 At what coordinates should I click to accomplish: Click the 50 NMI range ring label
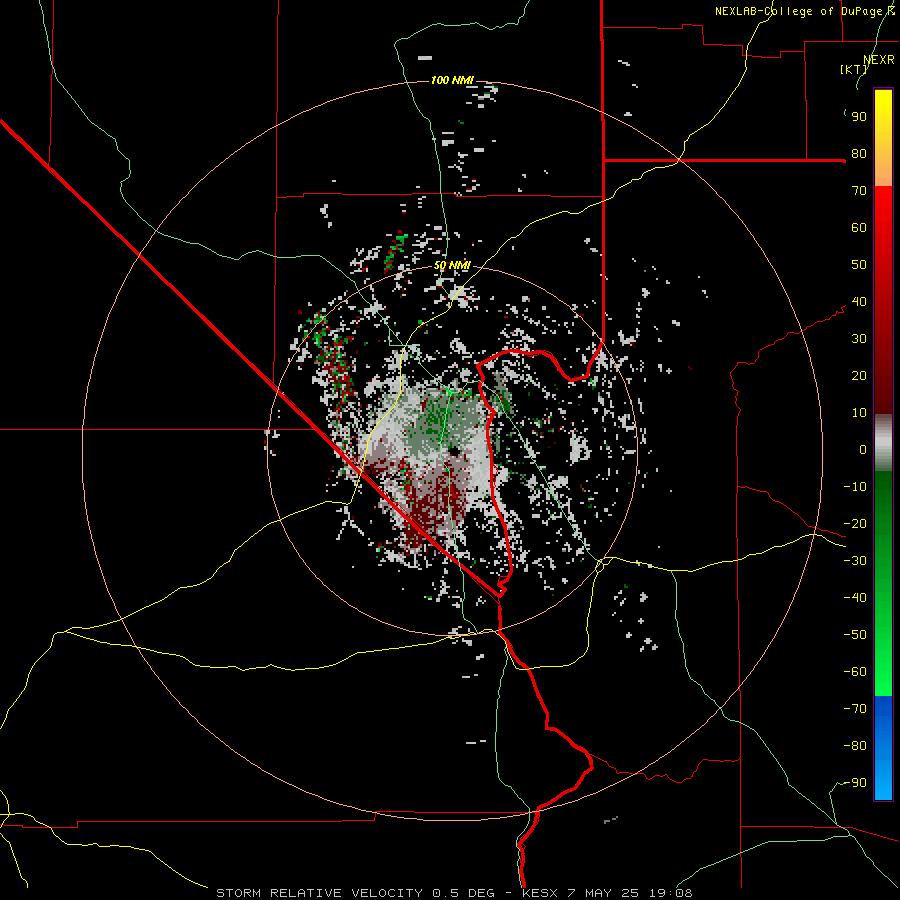click(x=452, y=265)
